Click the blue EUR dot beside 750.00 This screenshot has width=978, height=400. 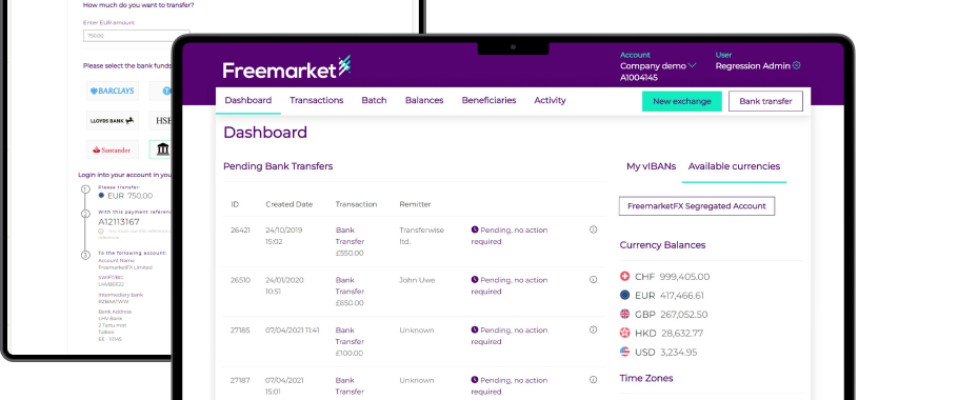click(x=102, y=195)
